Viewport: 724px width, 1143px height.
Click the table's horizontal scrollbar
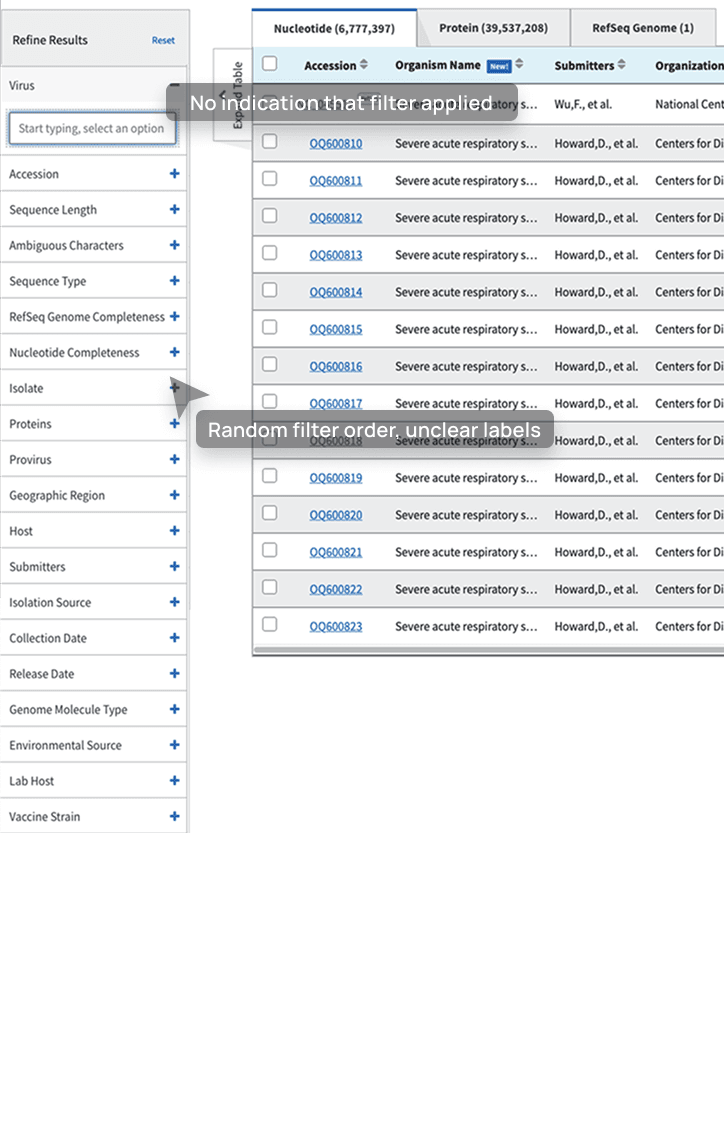coord(488,652)
